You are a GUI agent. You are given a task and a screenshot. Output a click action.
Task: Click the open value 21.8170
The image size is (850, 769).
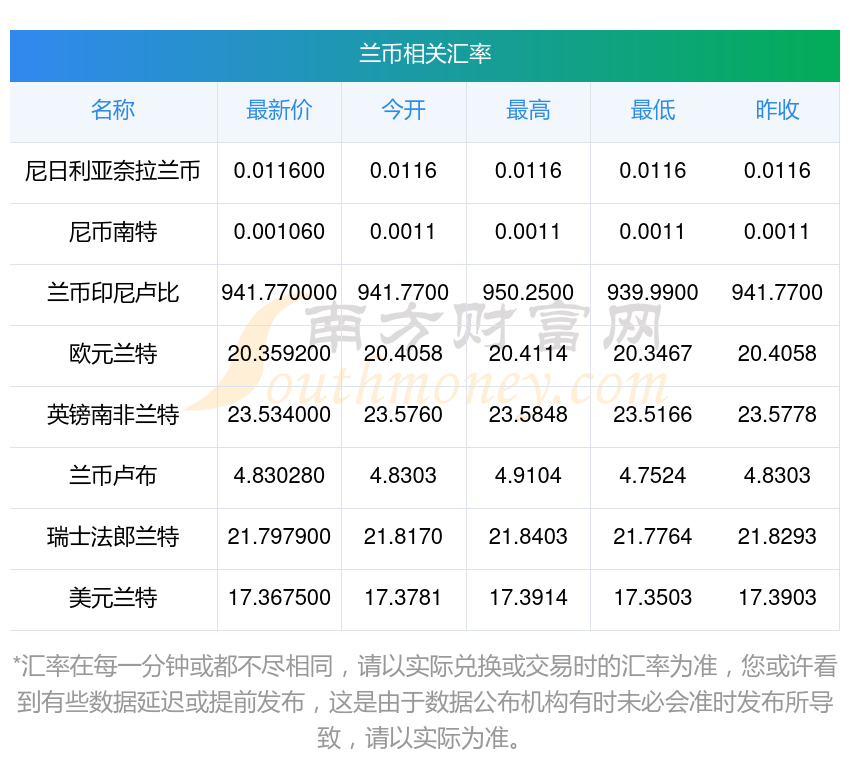click(403, 537)
